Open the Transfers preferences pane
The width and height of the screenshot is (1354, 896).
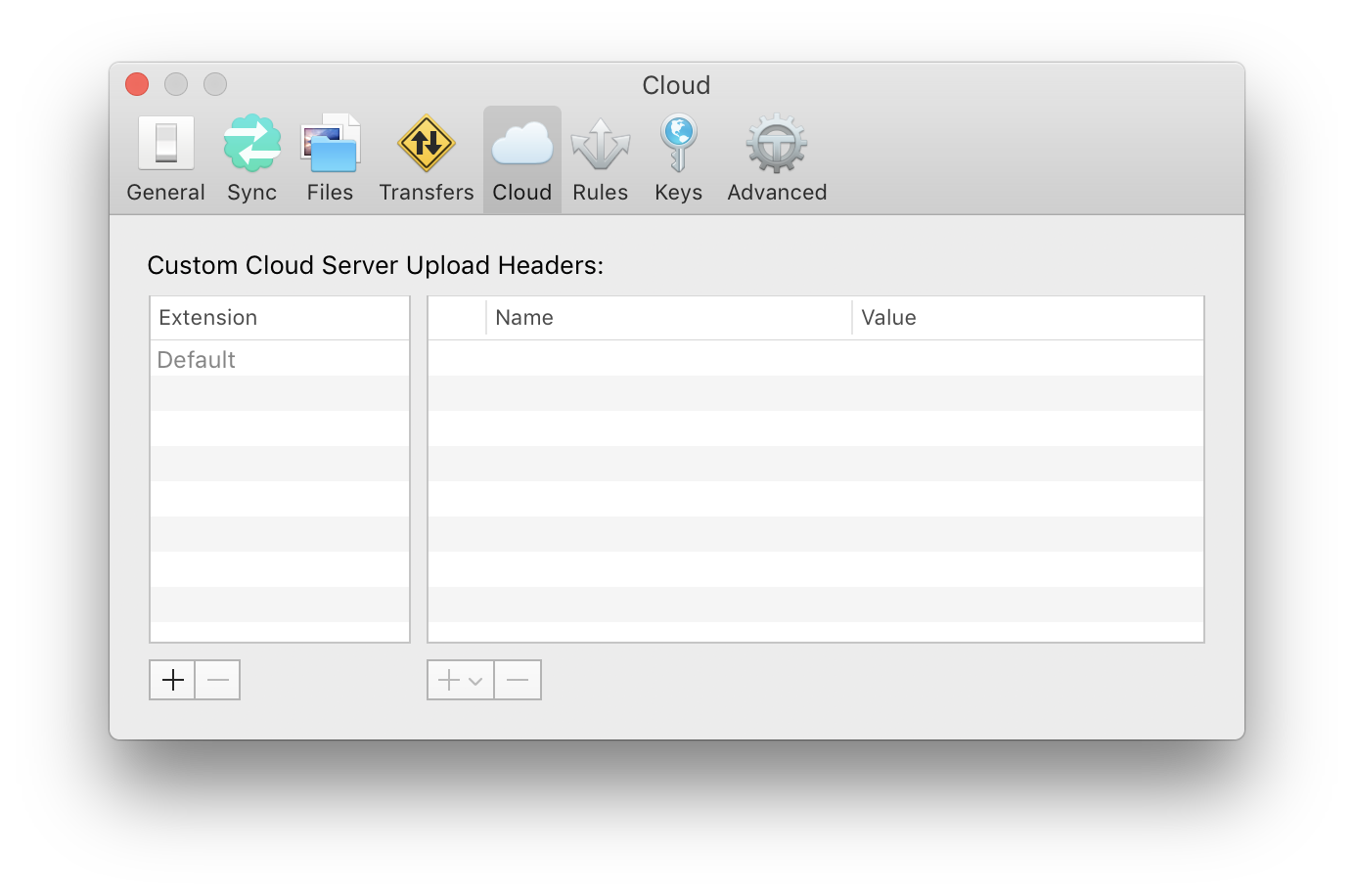[427, 159]
